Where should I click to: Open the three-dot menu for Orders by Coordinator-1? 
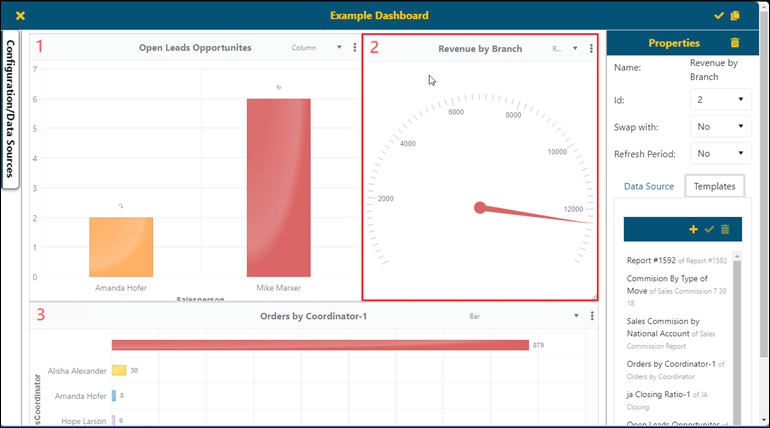click(x=591, y=316)
